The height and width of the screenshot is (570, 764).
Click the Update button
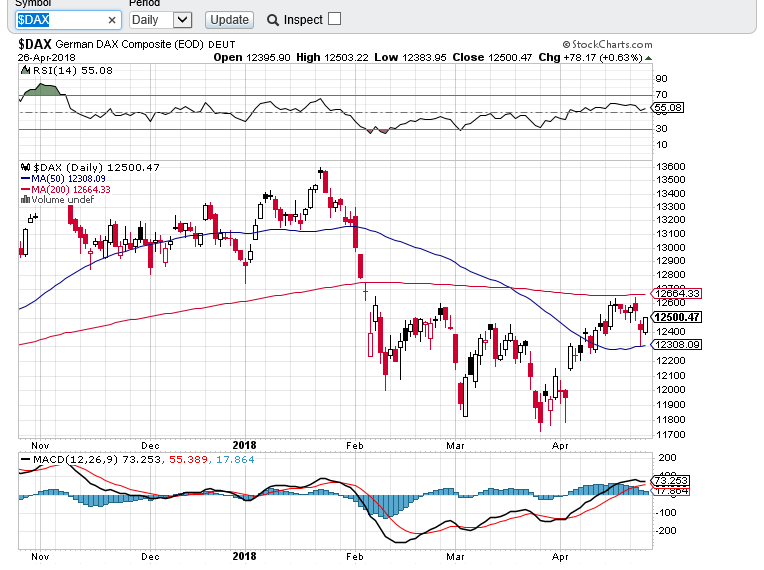pyautogui.click(x=229, y=20)
